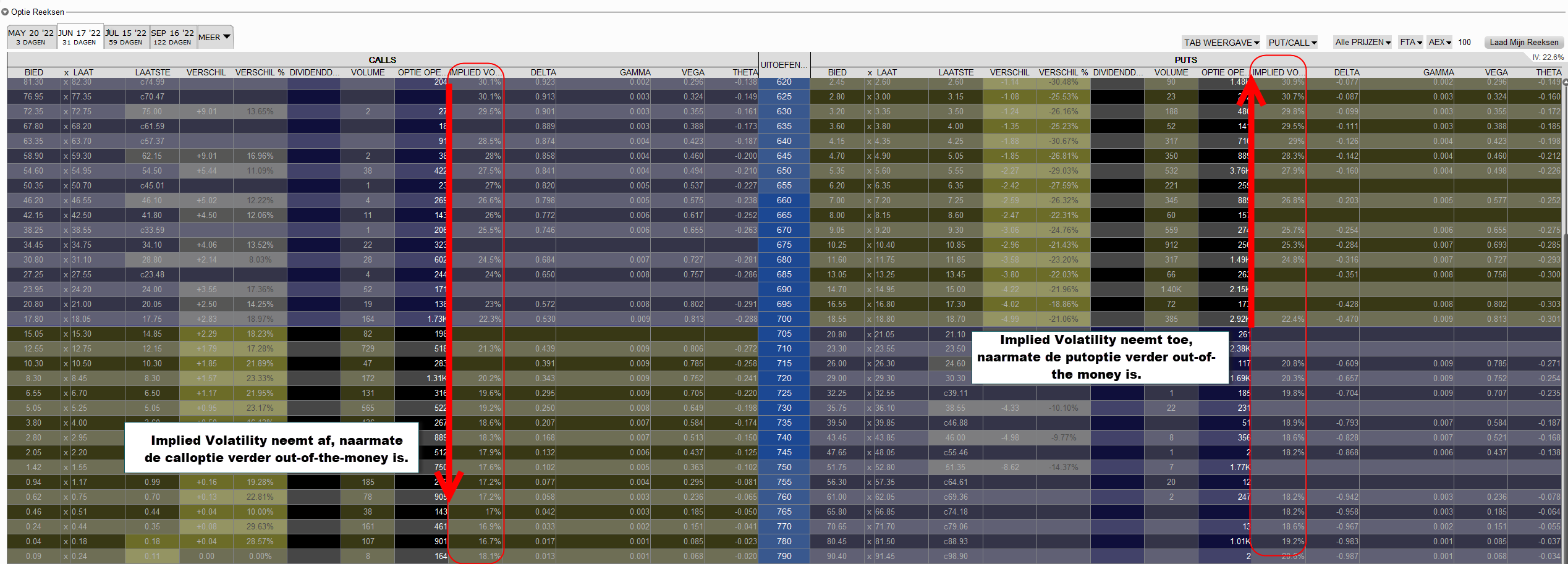The image size is (1568, 564).
Task: Click call change +4.50 in the 665 row
Action: (206, 215)
